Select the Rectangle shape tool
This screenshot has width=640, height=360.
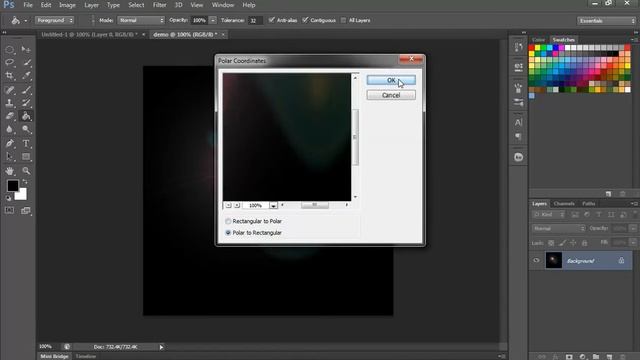26,157
